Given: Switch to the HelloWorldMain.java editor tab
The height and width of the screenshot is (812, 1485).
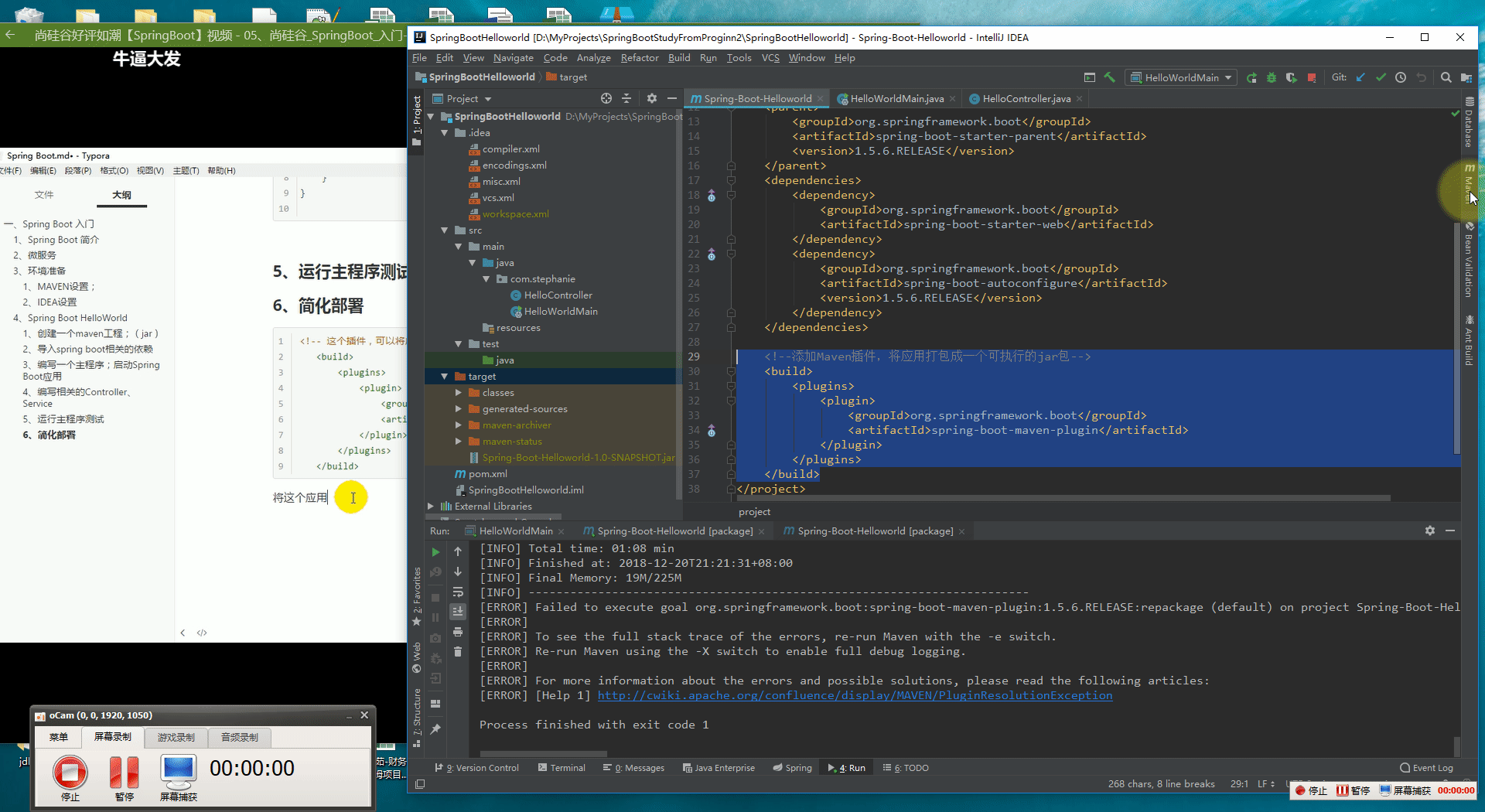Looking at the screenshot, I should (896, 98).
